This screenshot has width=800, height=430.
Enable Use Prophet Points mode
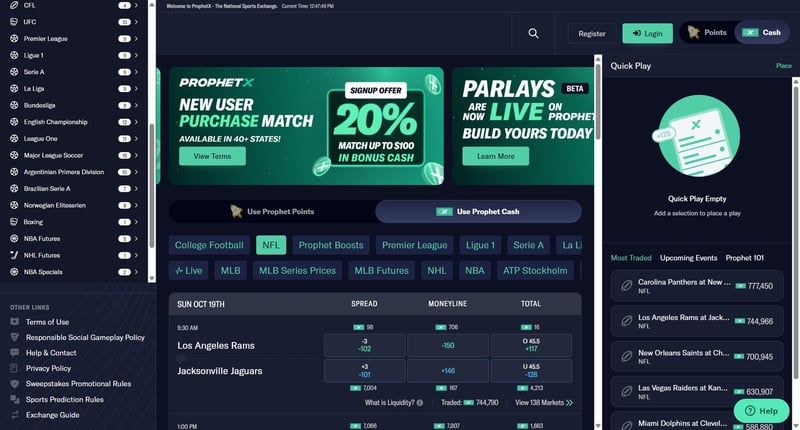click(272, 211)
